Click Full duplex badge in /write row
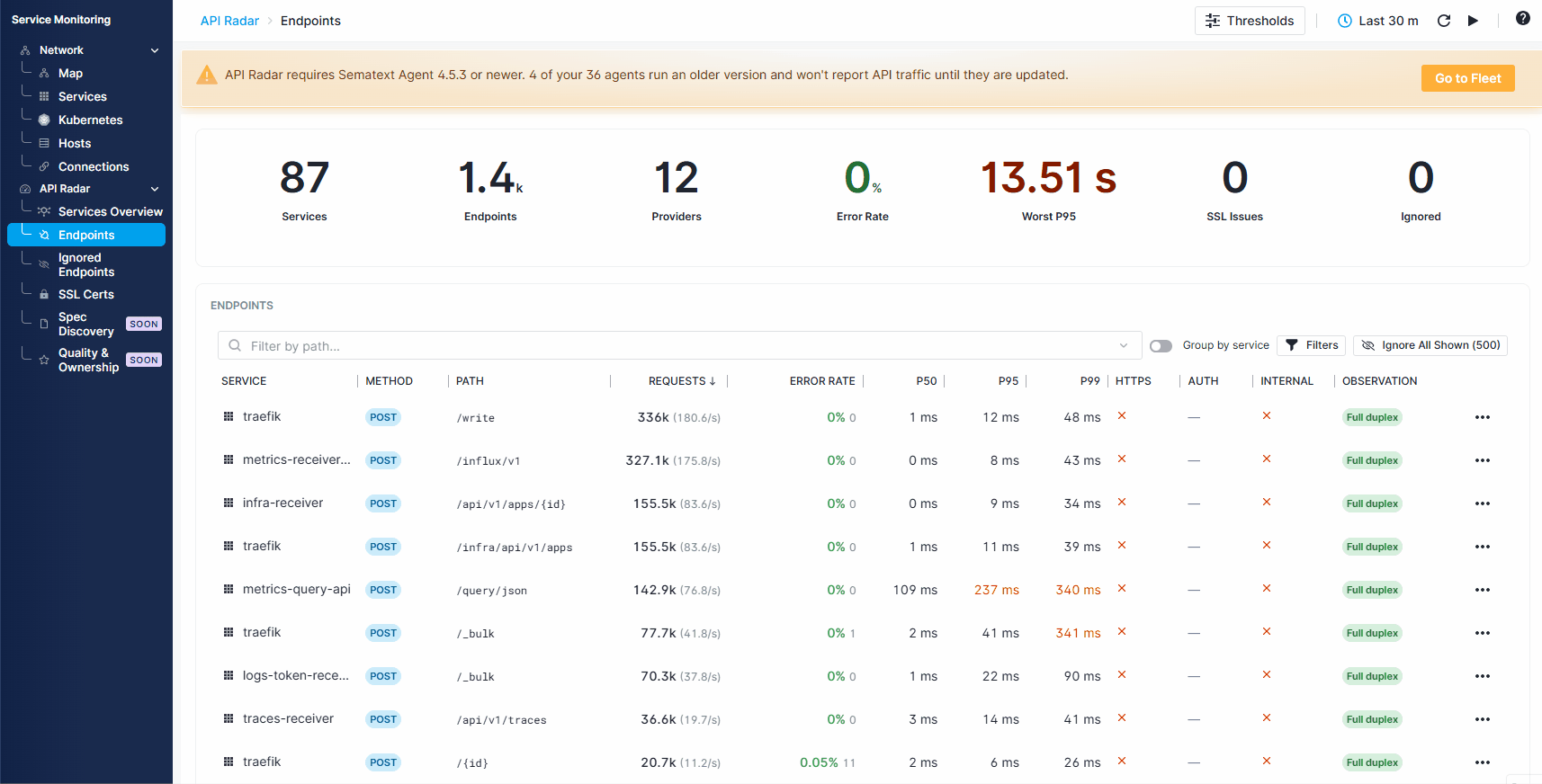 click(1372, 417)
